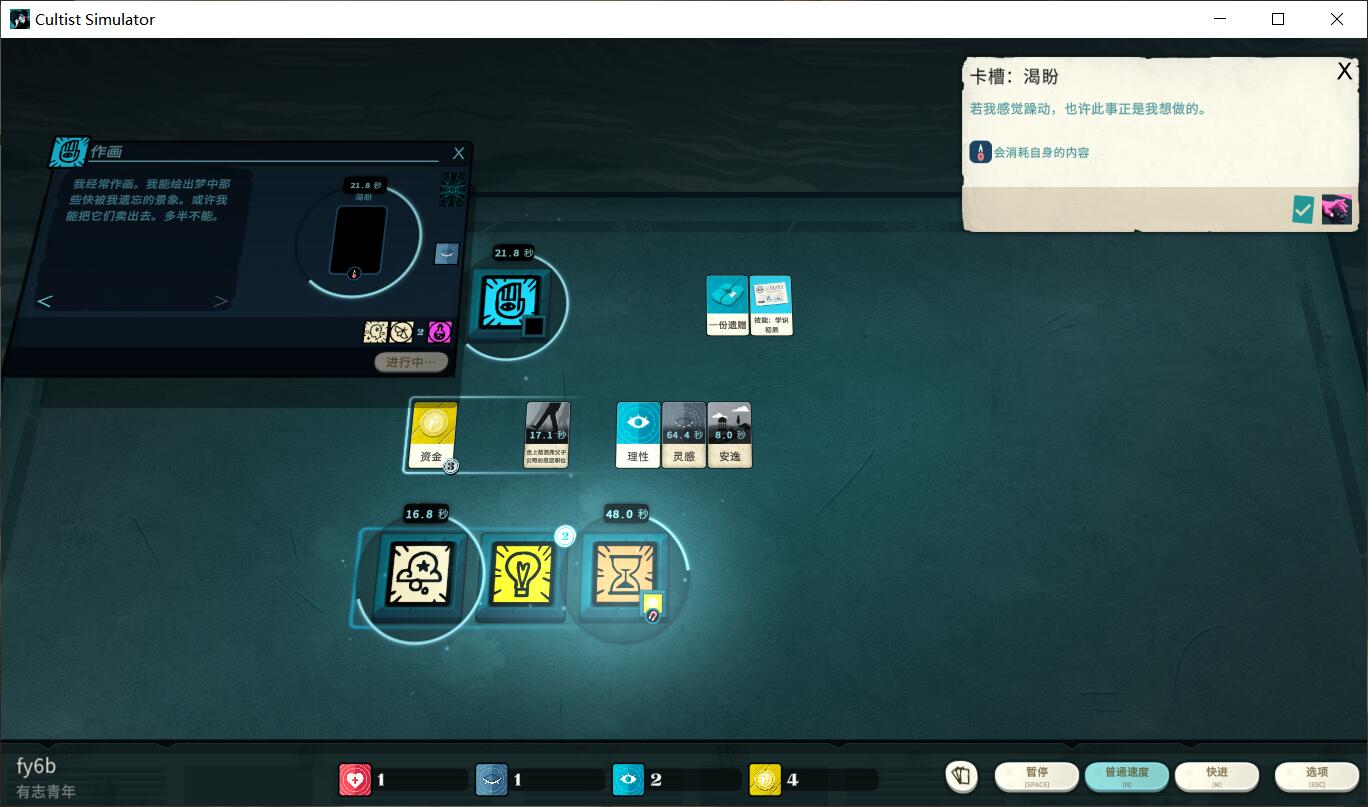The image size is (1368, 807).
Task: Click the 进行中 status button
Action: (411, 362)
